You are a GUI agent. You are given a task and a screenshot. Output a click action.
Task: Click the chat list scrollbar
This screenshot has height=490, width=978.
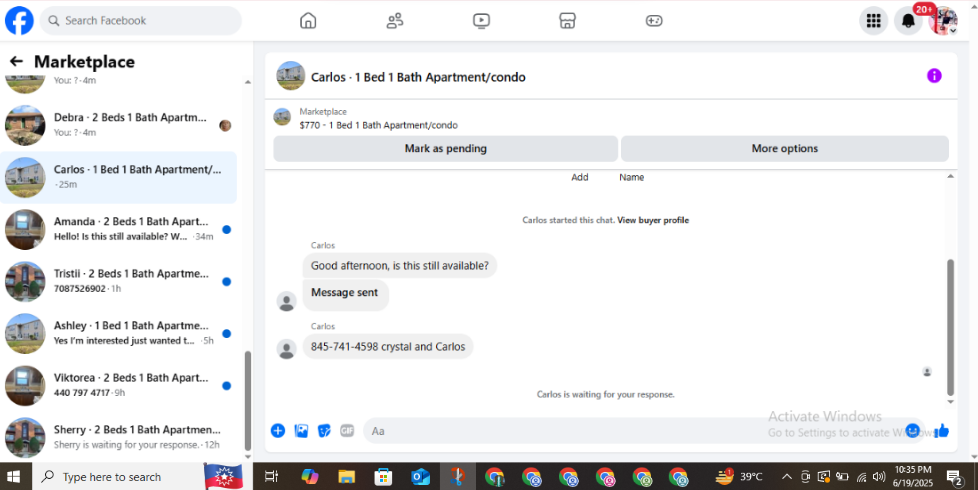tap(248, 400)
